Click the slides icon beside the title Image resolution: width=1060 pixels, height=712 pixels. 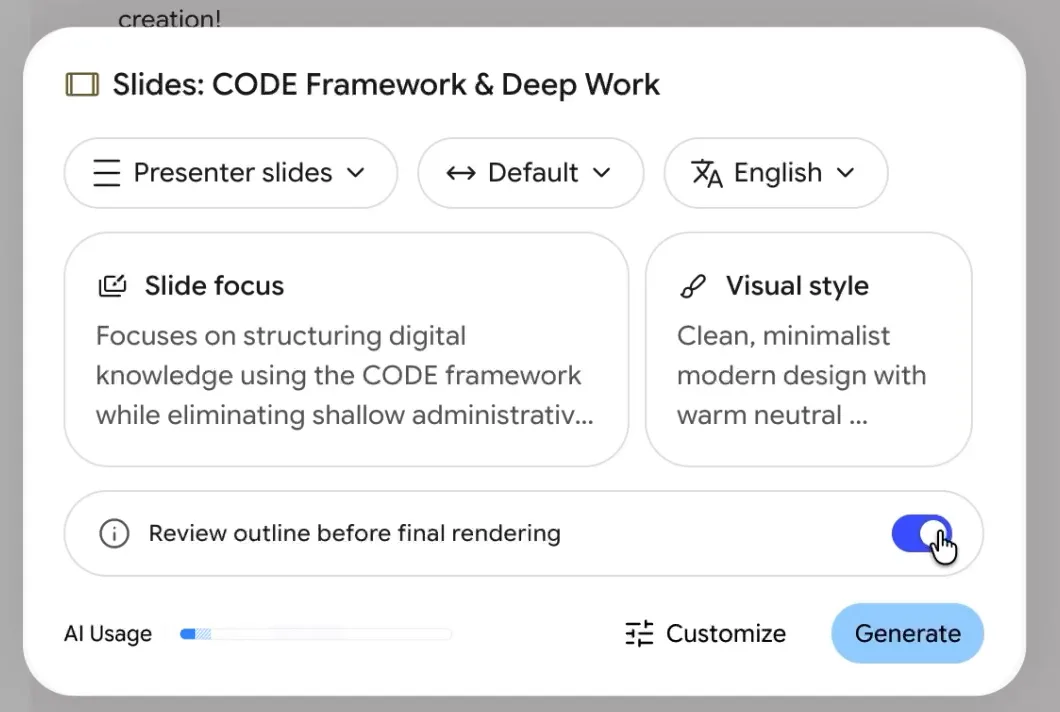(x=82, y=85)
